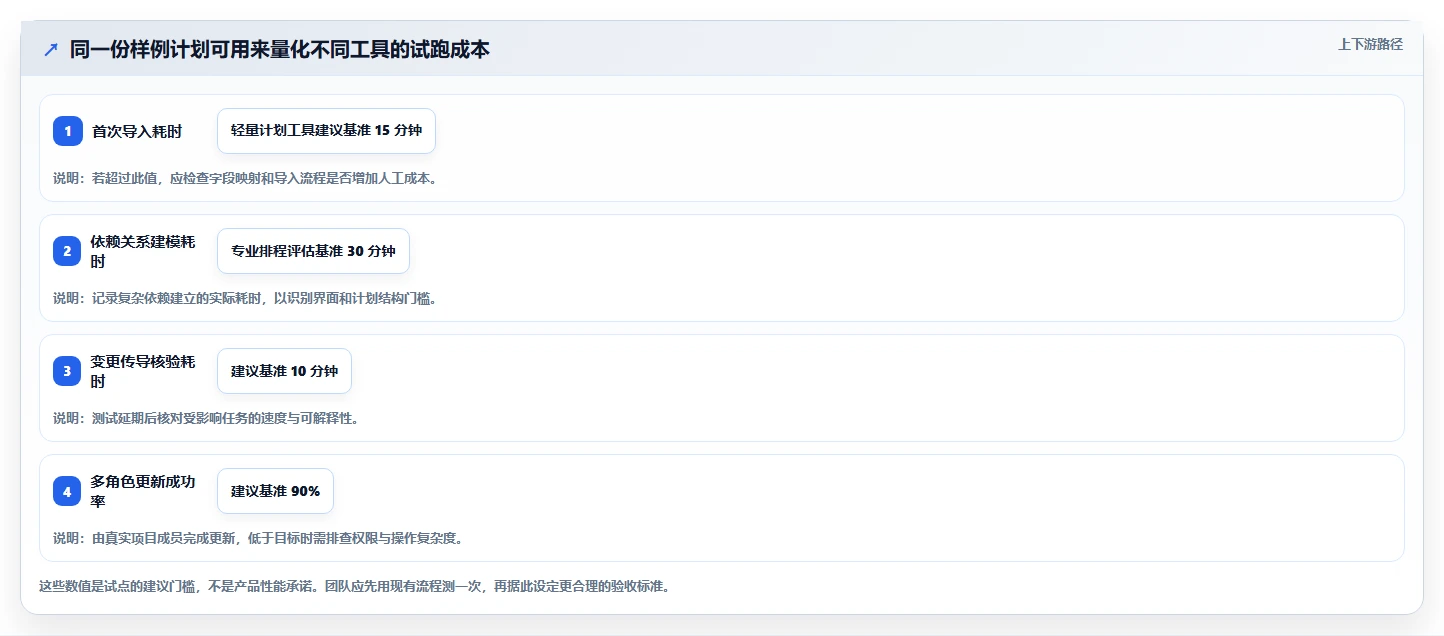This screenshot has height=636, width=1444.
Task: Click the 变更传导核验耗时 label
Action: coord(143,371)
